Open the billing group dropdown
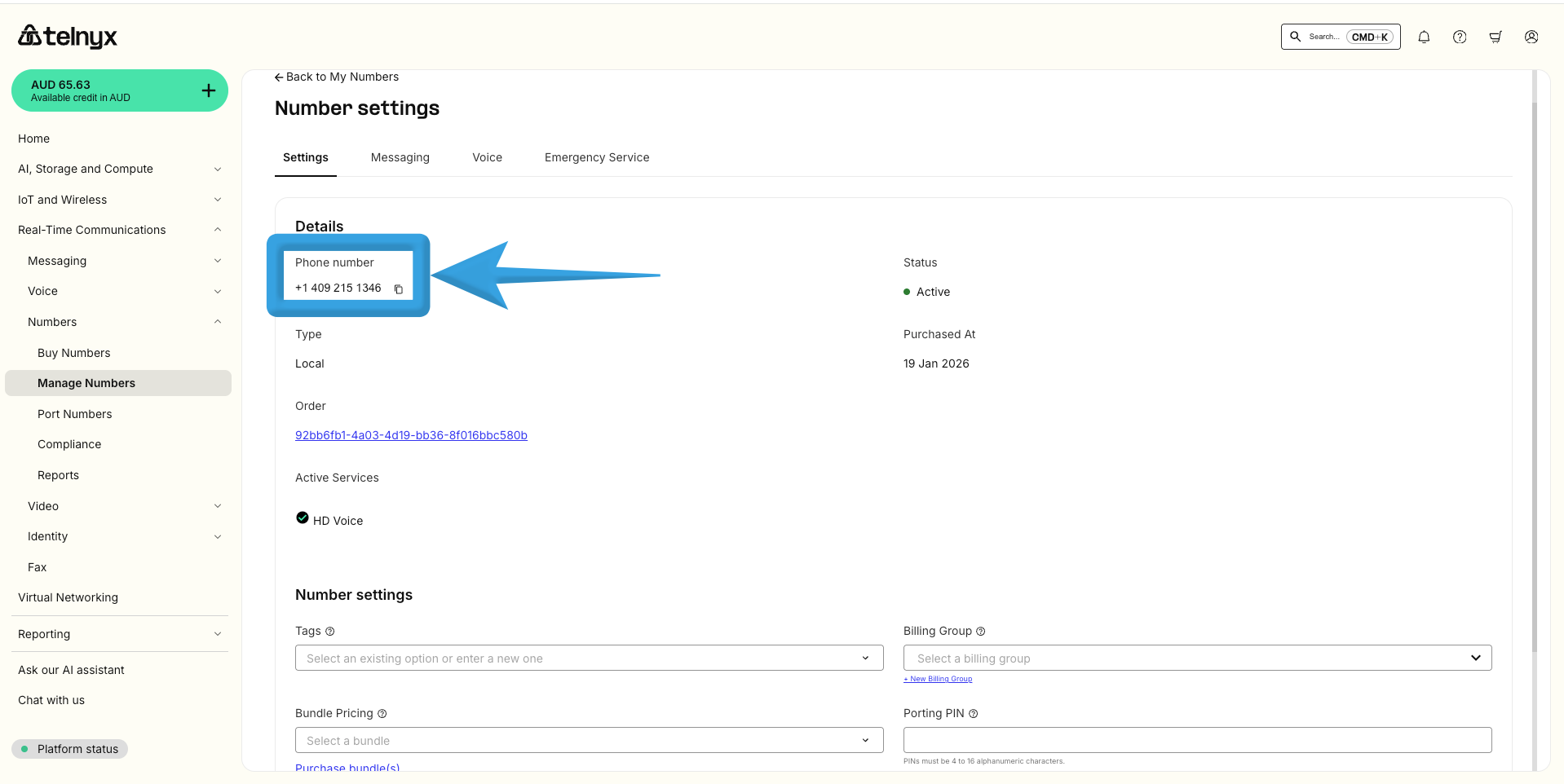1564x784 pixels. pyautogui.click(x=1197, y=658)
